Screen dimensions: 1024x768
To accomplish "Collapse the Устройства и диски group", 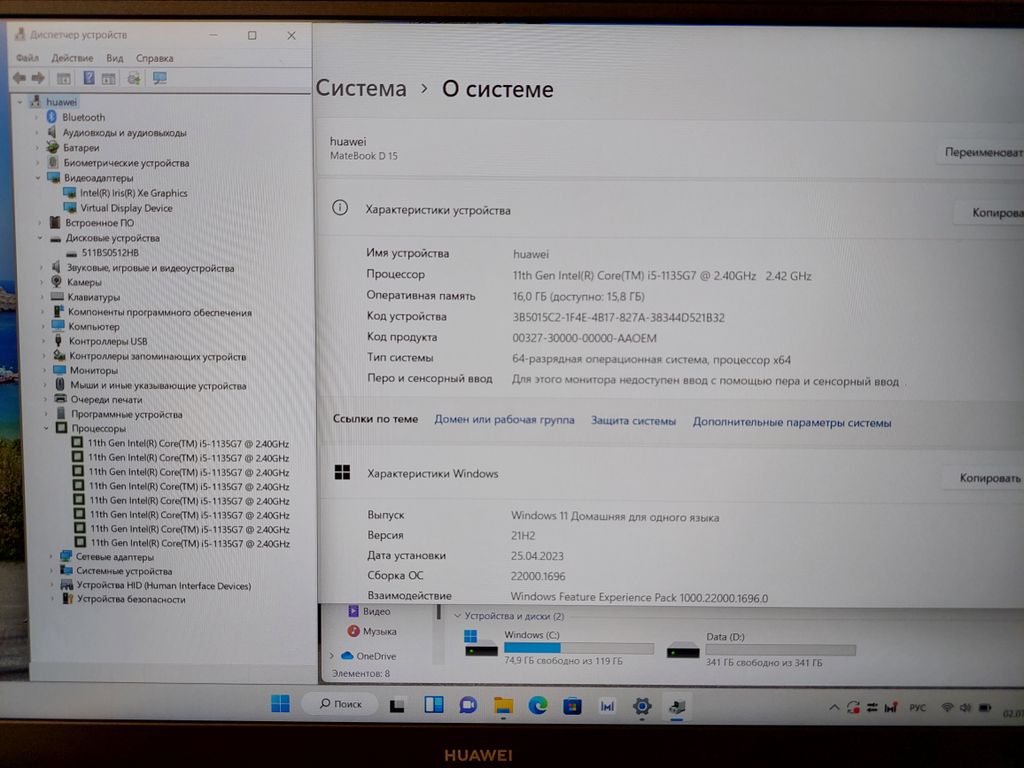I will click(457, 616).
